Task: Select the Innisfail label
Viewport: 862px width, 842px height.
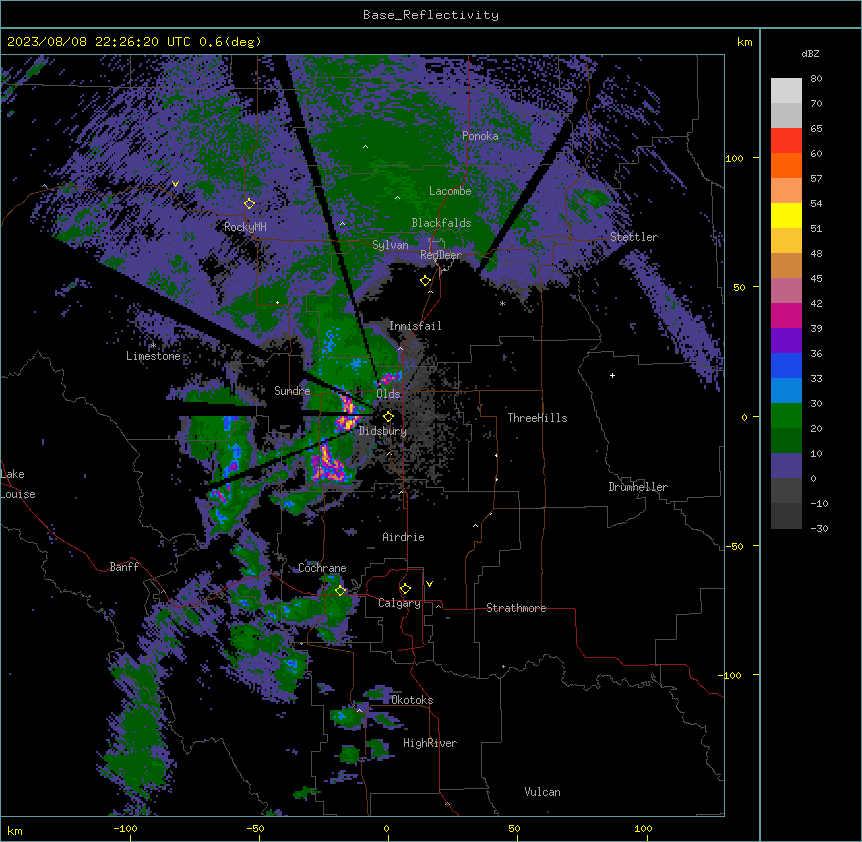Action: tap(415, 326)
